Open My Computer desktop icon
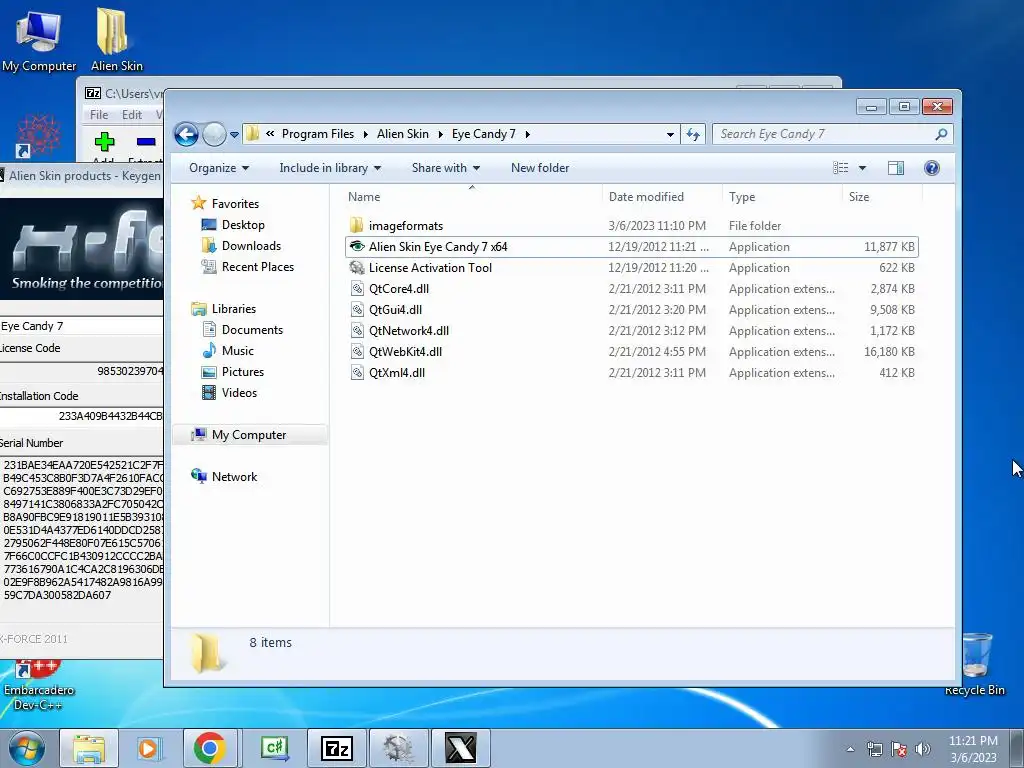1024x768 pixels. (39, 40)
